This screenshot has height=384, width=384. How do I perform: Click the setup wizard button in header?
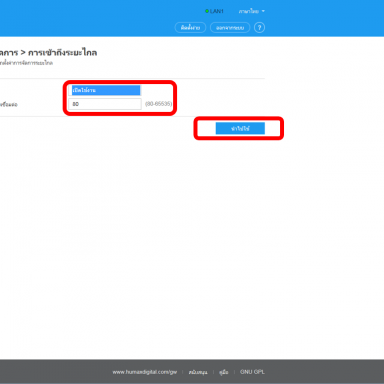[x=190, y=28]
